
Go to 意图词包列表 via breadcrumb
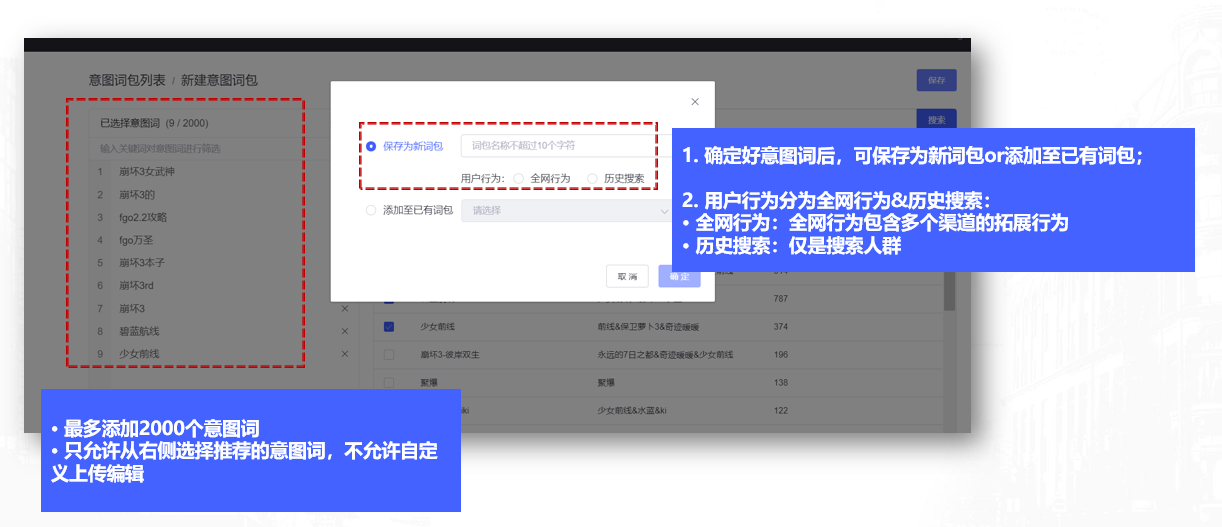127,80
